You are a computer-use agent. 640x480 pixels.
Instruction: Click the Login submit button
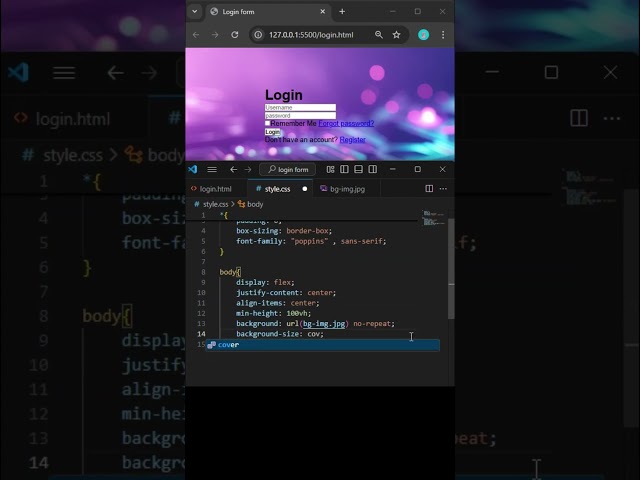(273, 132)
